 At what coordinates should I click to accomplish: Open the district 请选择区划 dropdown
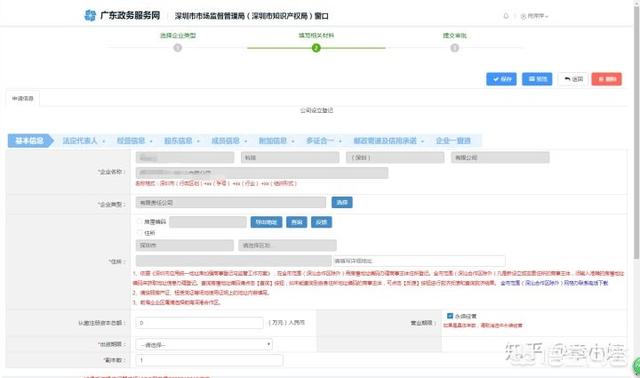tap(287, 245)
